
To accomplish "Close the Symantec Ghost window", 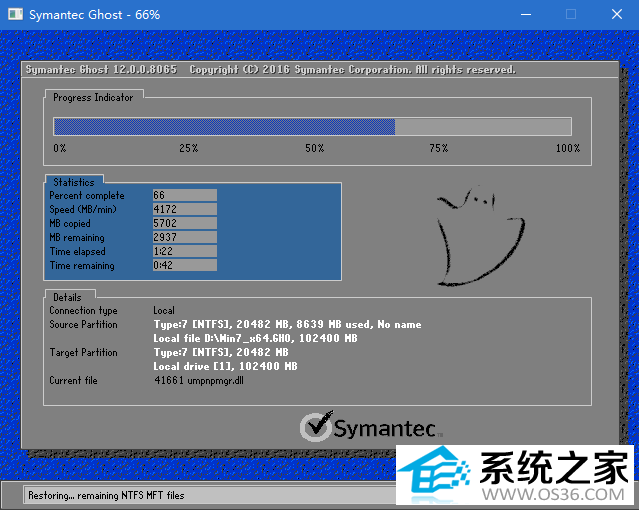I will pyautogui.click(x=617, y=15).
